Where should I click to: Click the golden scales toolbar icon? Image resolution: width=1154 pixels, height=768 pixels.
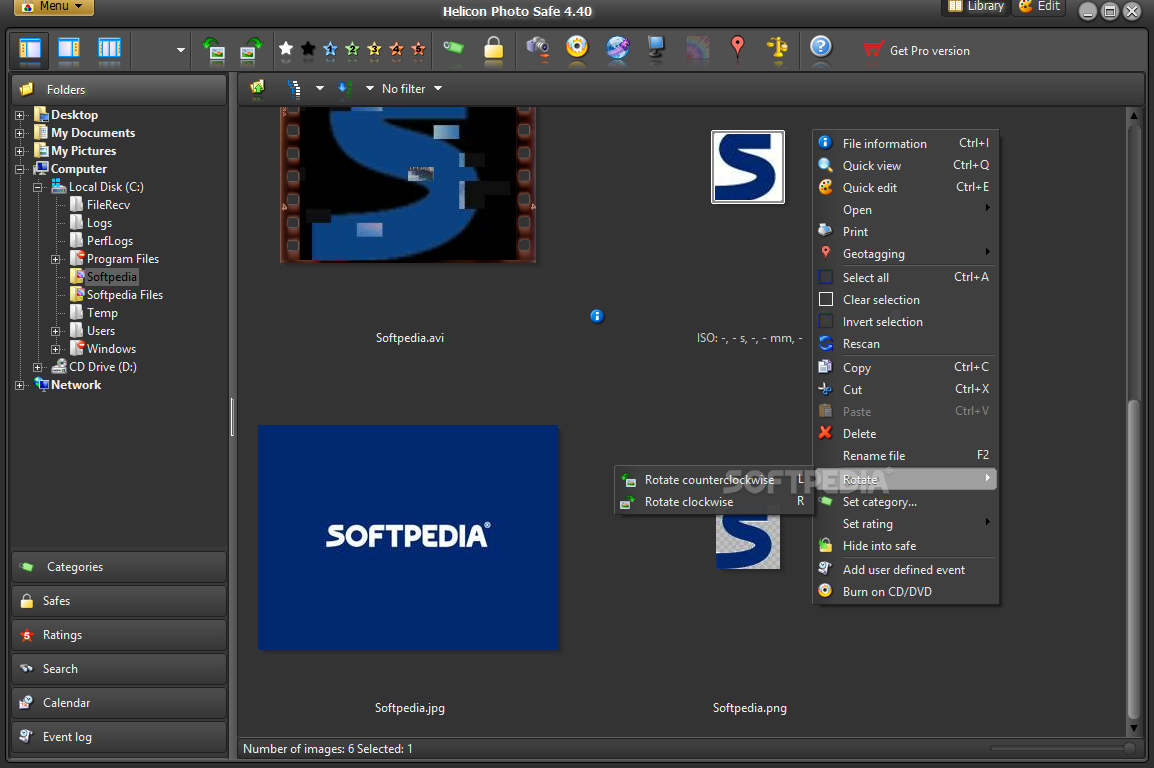tap(777, 48)
